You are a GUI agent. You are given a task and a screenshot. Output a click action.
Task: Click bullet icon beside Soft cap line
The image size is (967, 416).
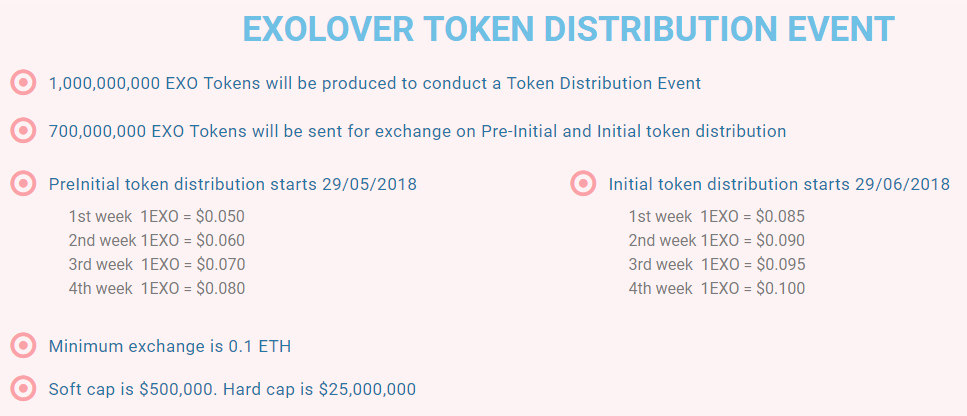(23, 389)
